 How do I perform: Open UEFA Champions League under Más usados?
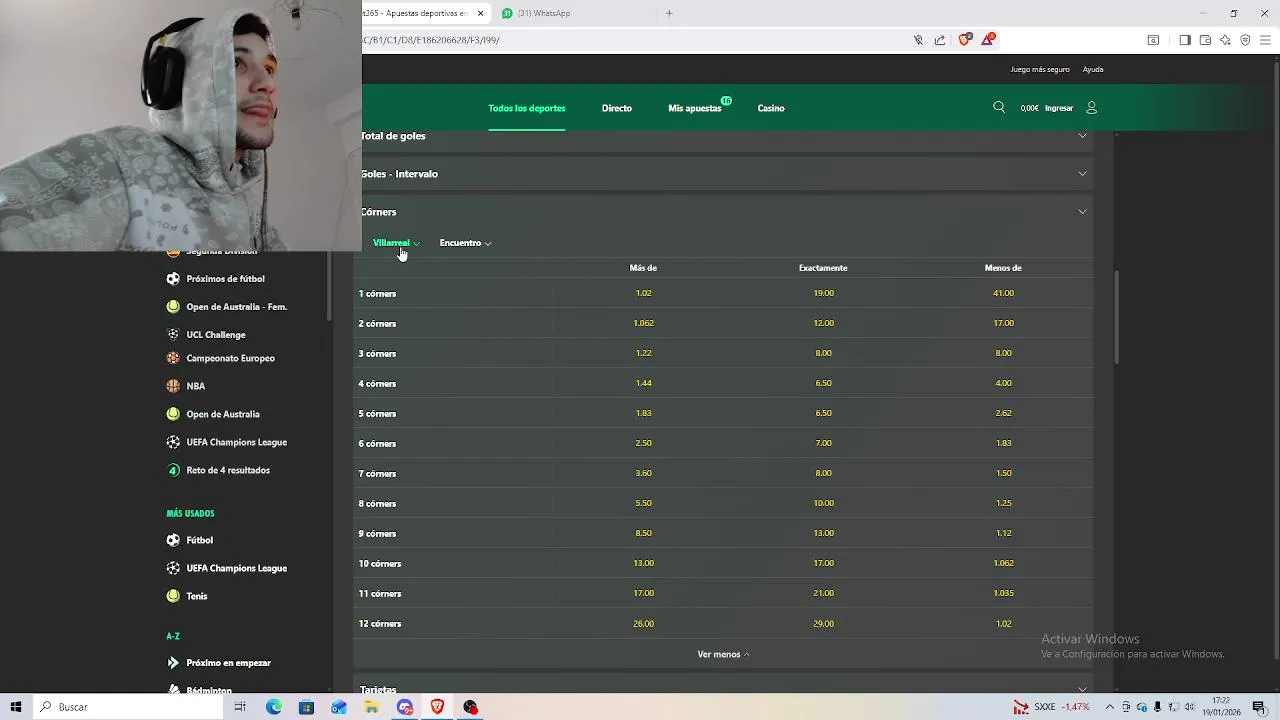coord(237,568)
